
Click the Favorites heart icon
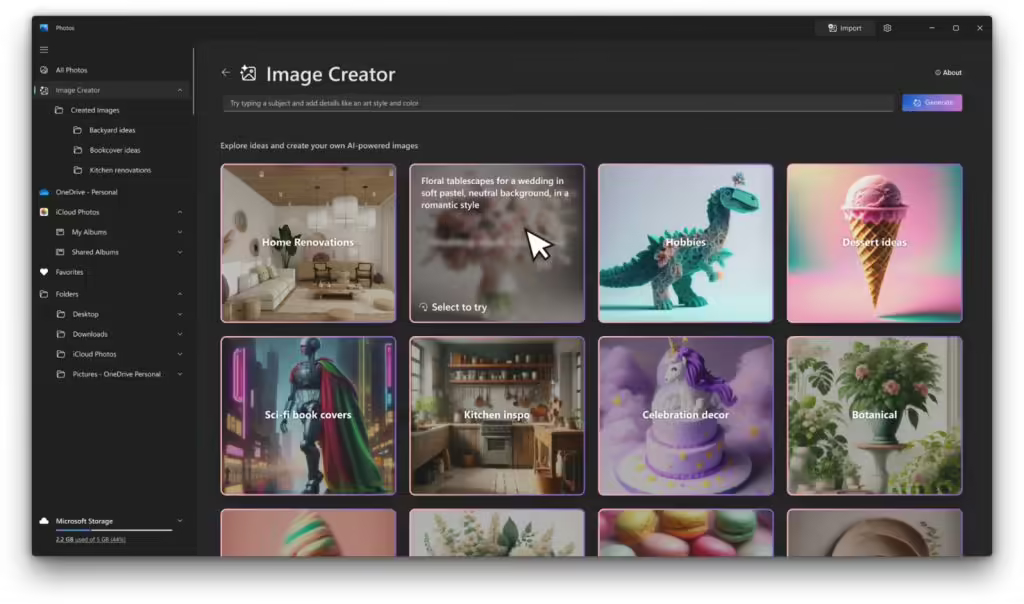44,272
